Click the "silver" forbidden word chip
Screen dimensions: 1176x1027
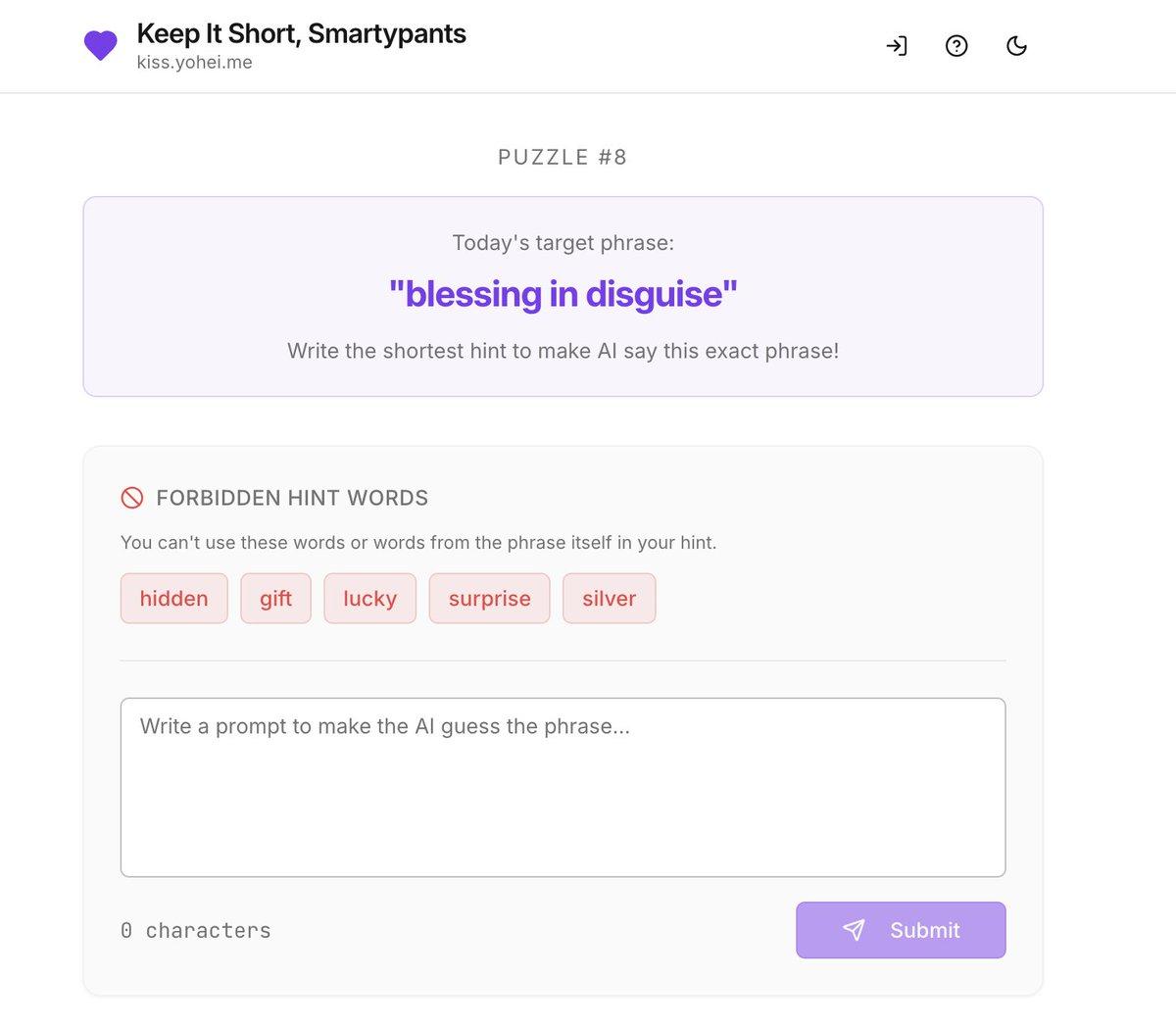click(609, 599)
